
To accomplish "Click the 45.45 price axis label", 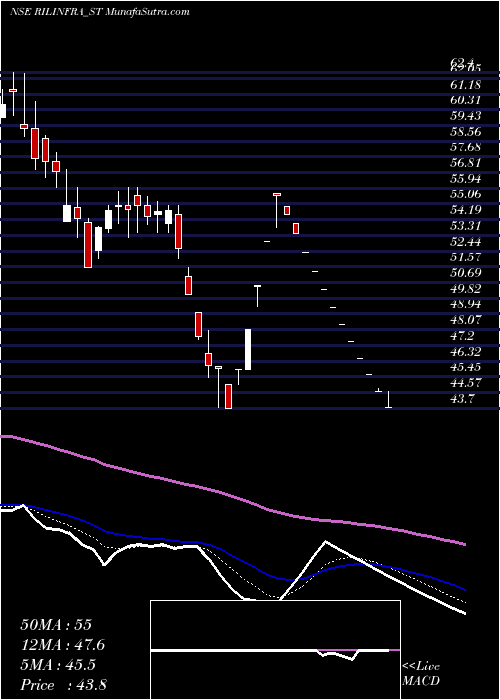I will pyautogui.click(x=466, y=367).
